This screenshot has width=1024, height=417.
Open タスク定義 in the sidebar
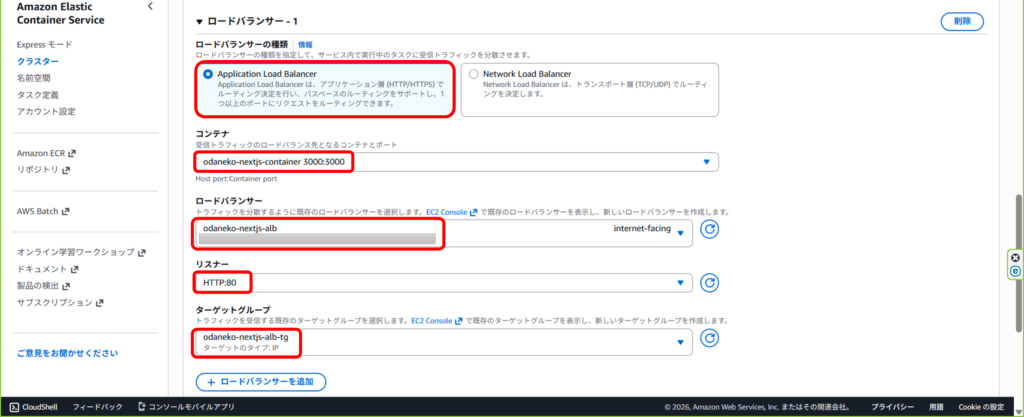pos(40,94)
